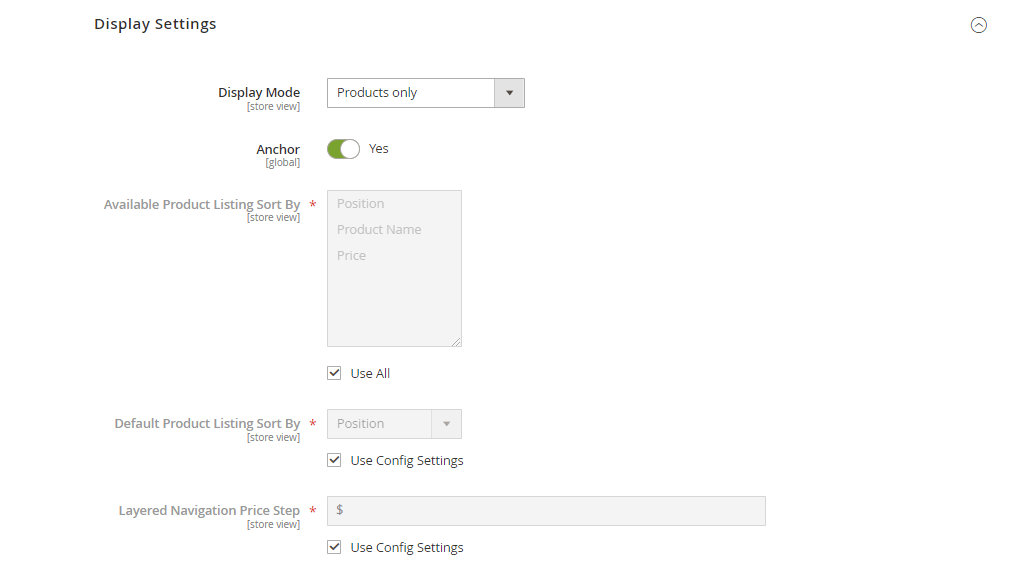This screenshot has height=576, width=1024.
Task: Uncheck the Use All checkbox
Action: pyautogui.click(x=334, y=372)
